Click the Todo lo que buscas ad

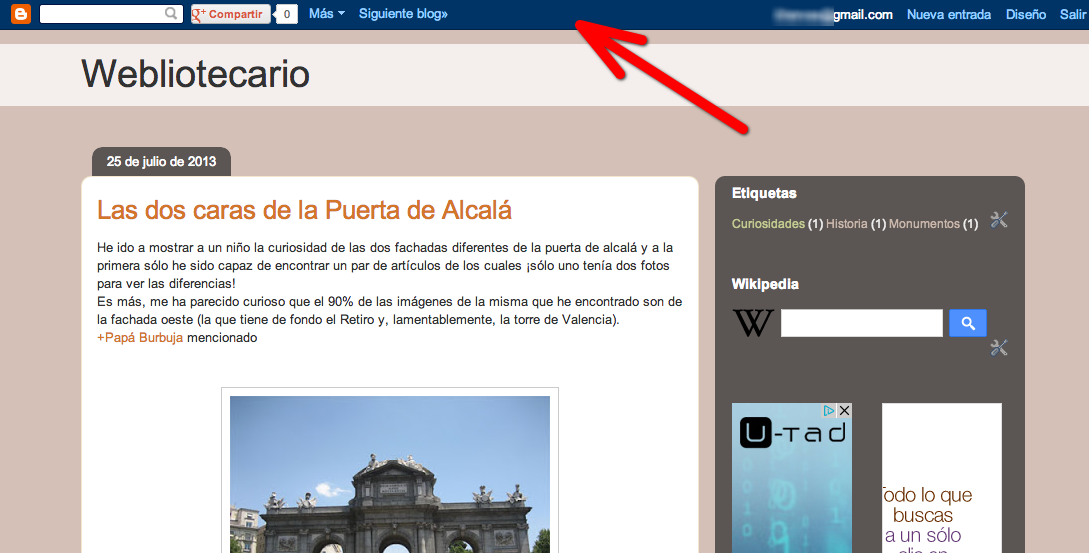click(942, 479)
